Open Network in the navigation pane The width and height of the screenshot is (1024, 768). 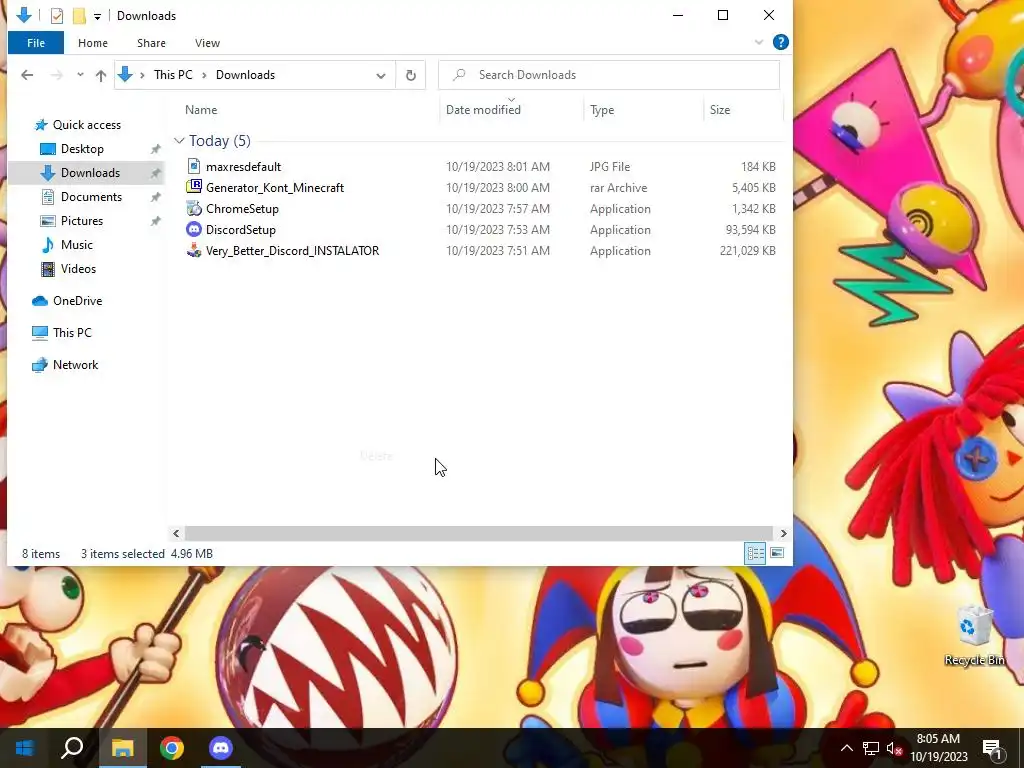(75, 365)
